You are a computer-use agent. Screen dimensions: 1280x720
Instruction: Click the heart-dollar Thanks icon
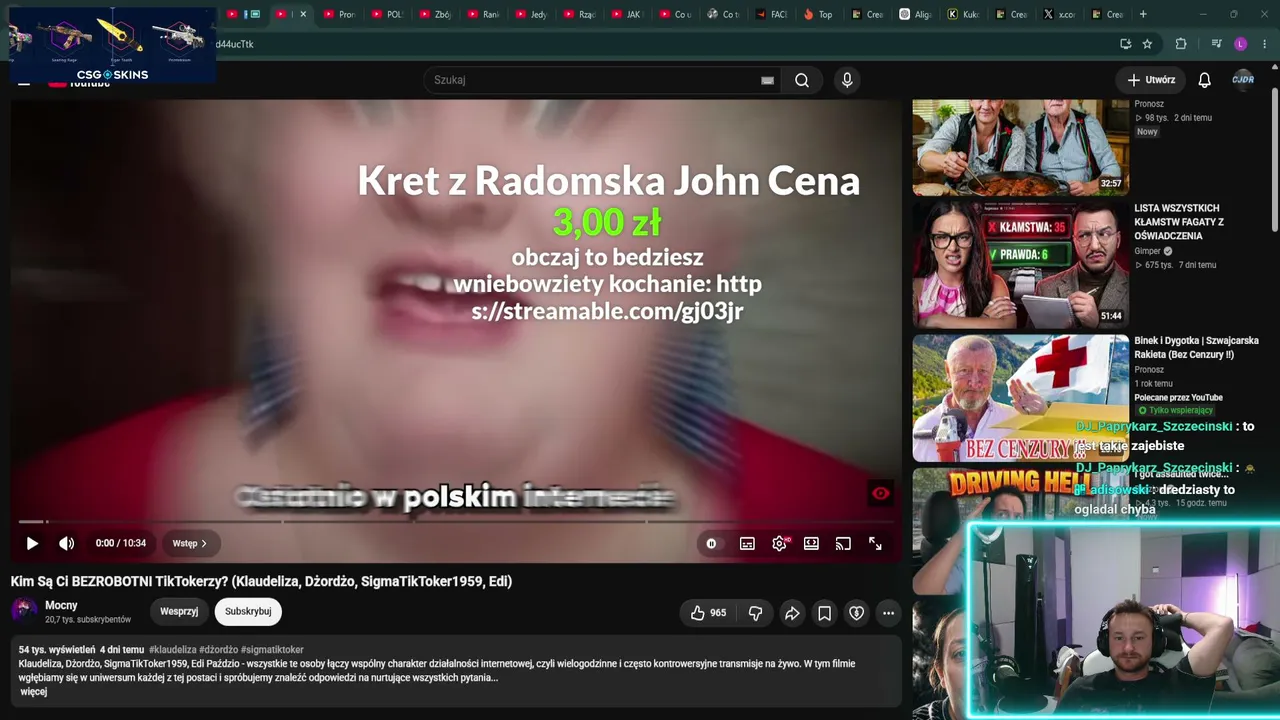(x=856, y=613)
